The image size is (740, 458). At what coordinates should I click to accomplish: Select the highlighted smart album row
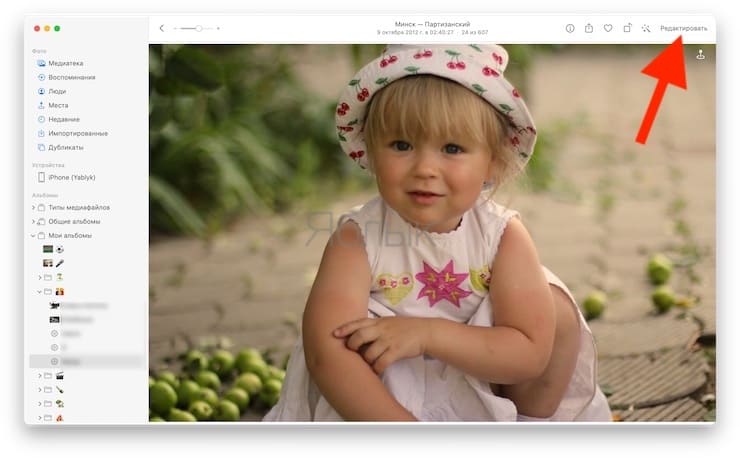click(86, 361)
